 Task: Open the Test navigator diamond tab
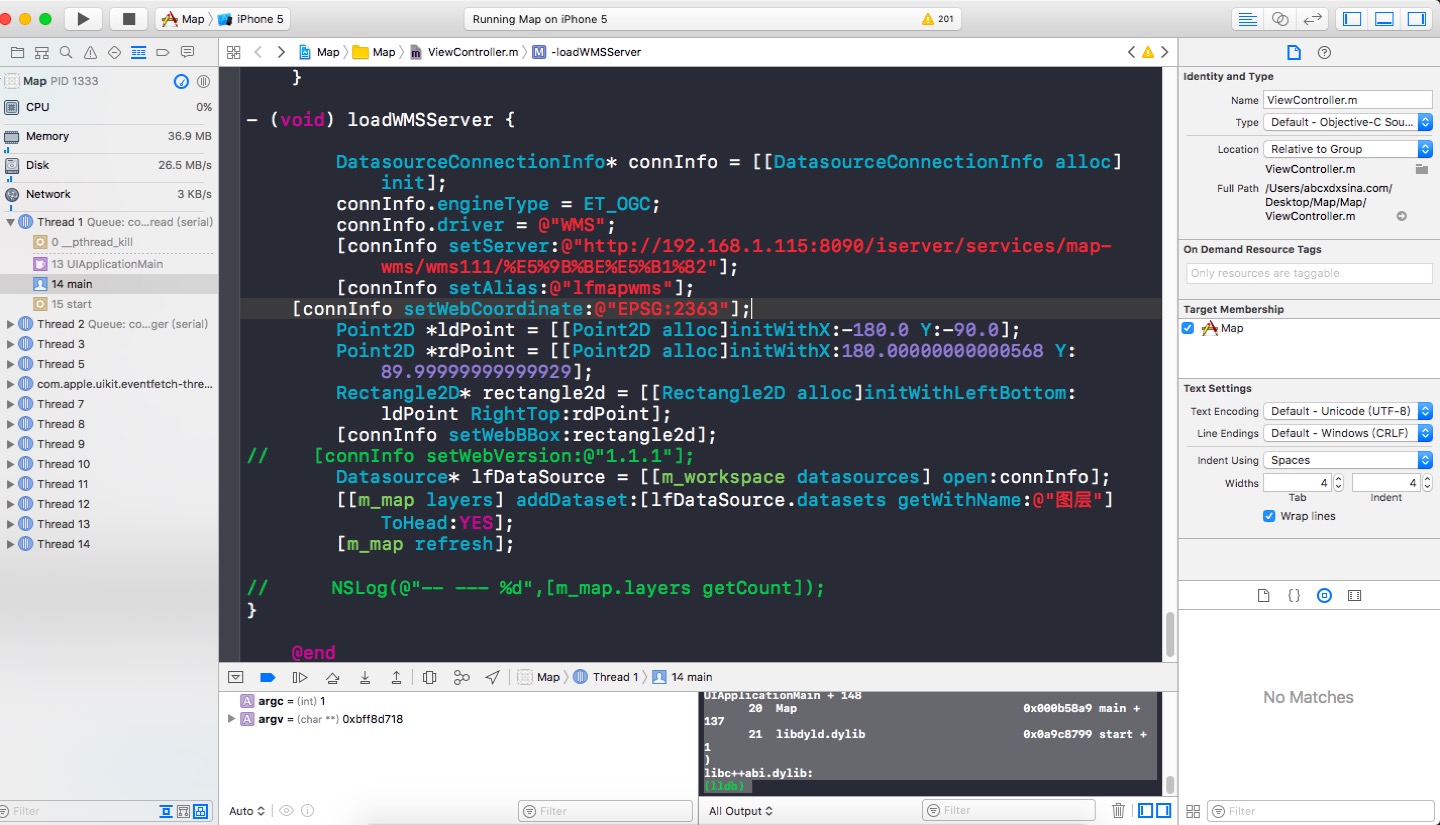114,52
